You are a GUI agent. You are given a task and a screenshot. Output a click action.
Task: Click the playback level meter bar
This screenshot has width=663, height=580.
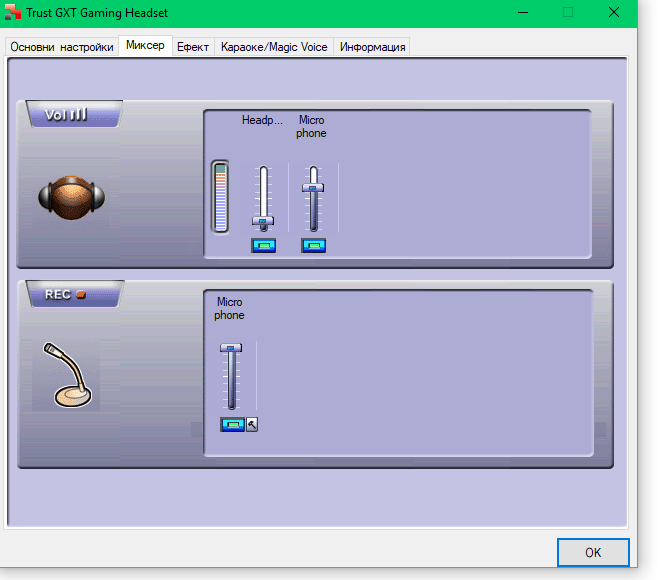pyautogui.click(x=220, y=197)
